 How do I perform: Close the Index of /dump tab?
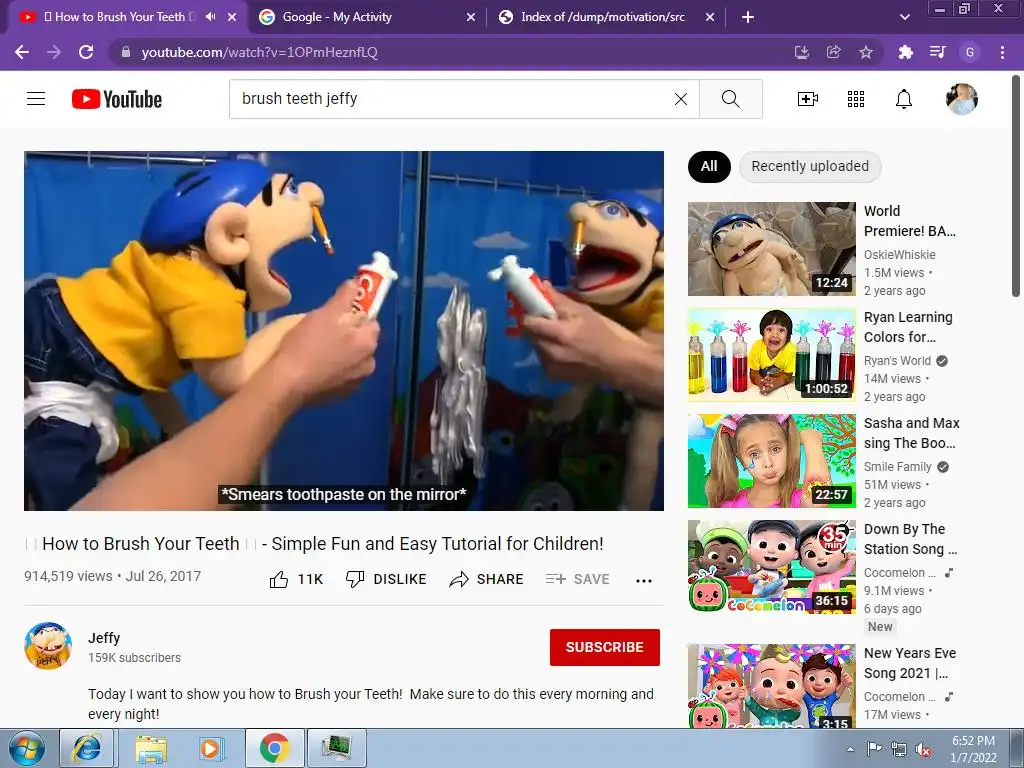coord(710,17)
